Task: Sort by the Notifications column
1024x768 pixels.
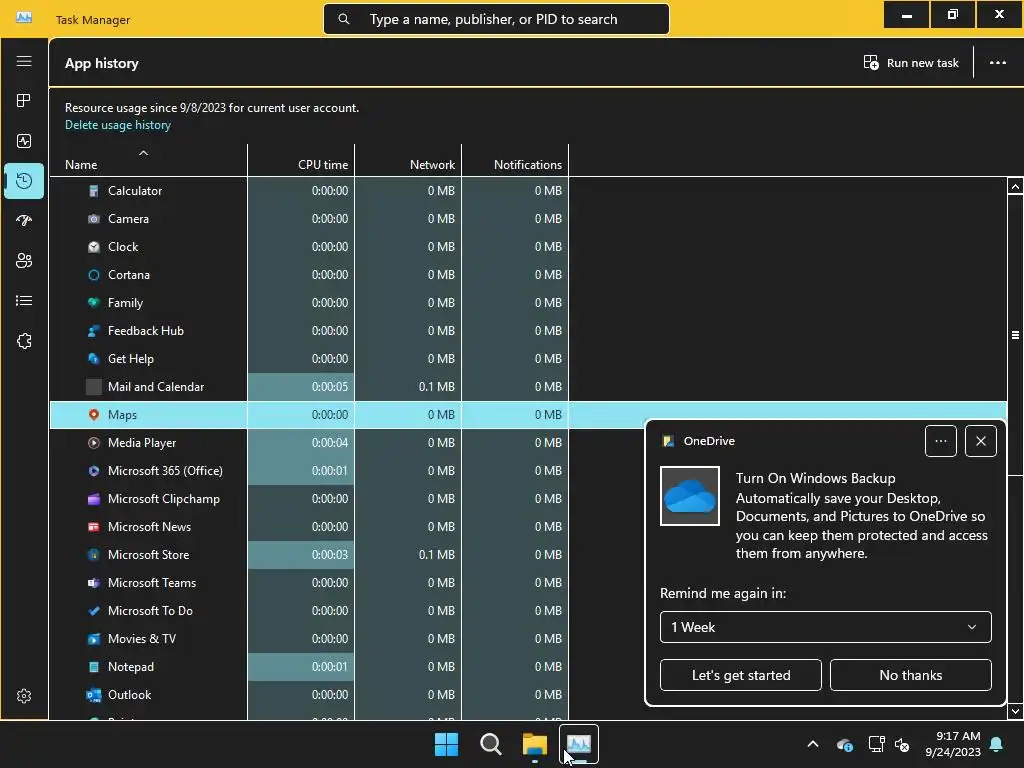Action: coord(515,161)
